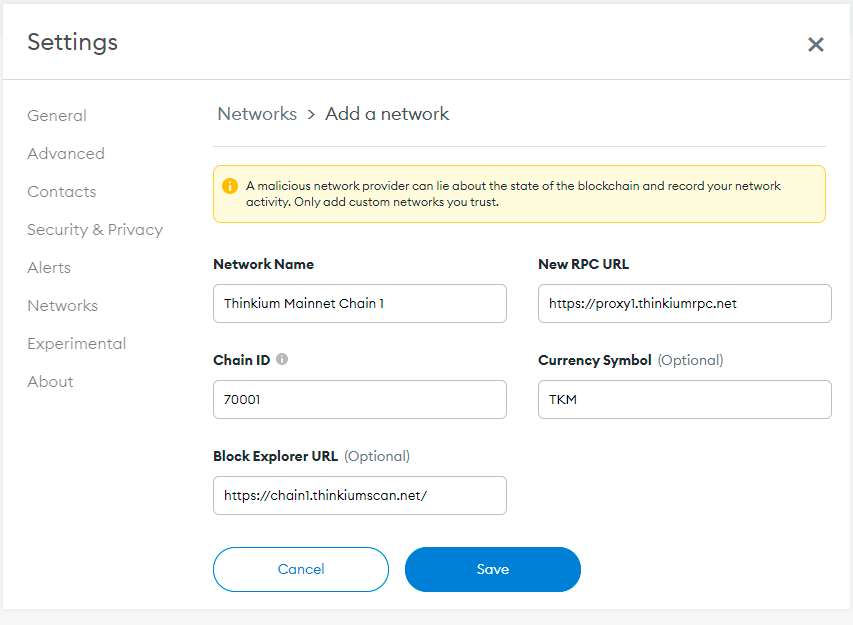Close the Settings dialog with X
The image size is (853, 625).
(816, 44)
